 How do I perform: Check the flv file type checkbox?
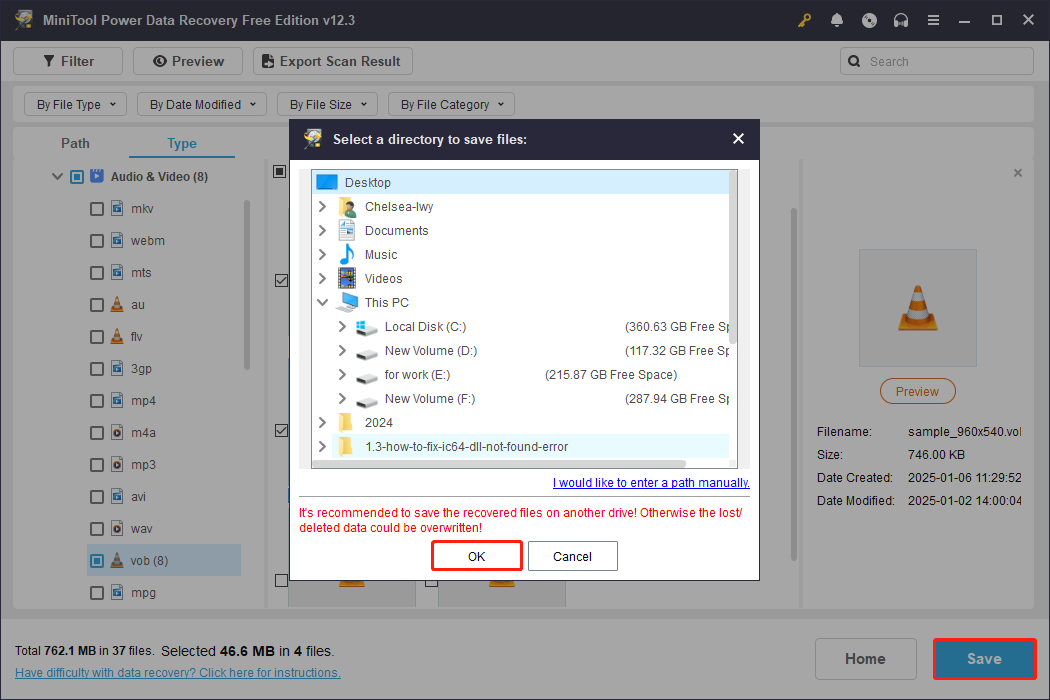click(97, 337)
